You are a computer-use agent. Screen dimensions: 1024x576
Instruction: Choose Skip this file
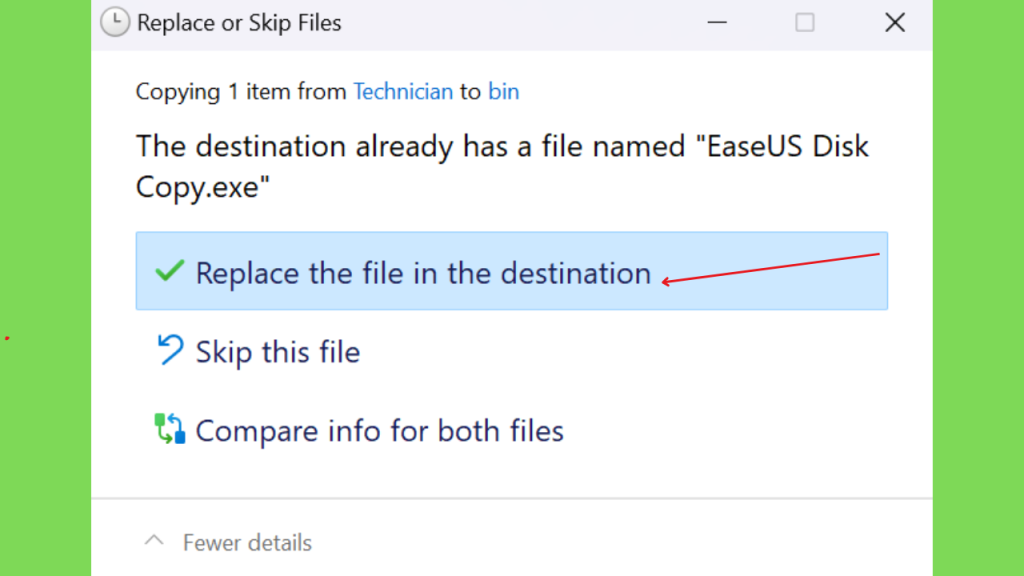point(278,352)
